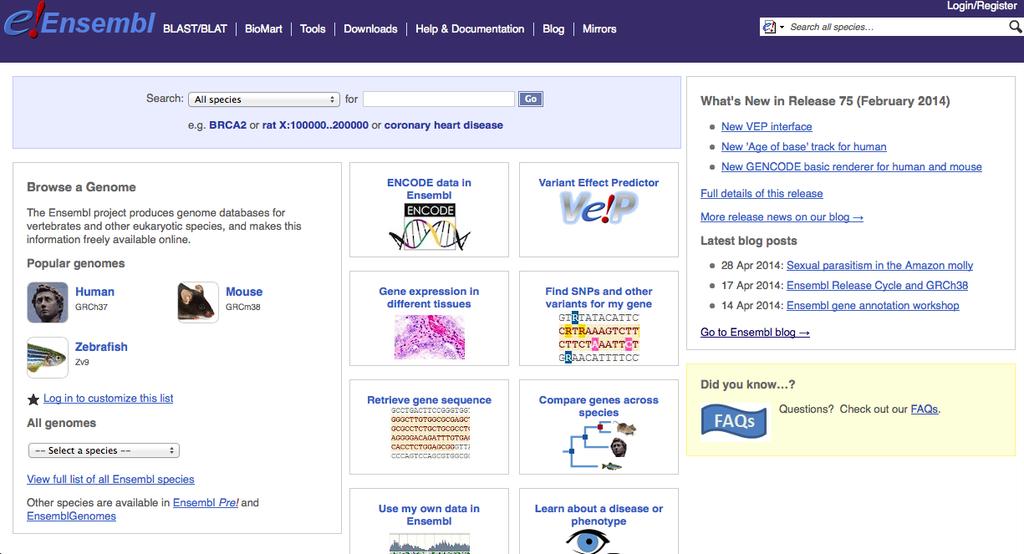Click the magnifying glass search icon

[x=1015, y=27]
